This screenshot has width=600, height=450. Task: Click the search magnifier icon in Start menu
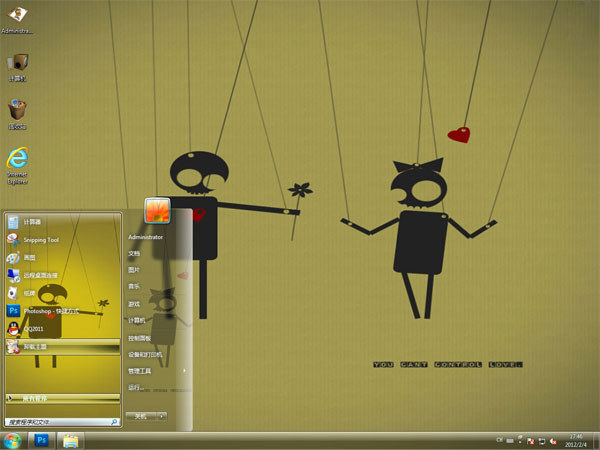click(114, 422)
